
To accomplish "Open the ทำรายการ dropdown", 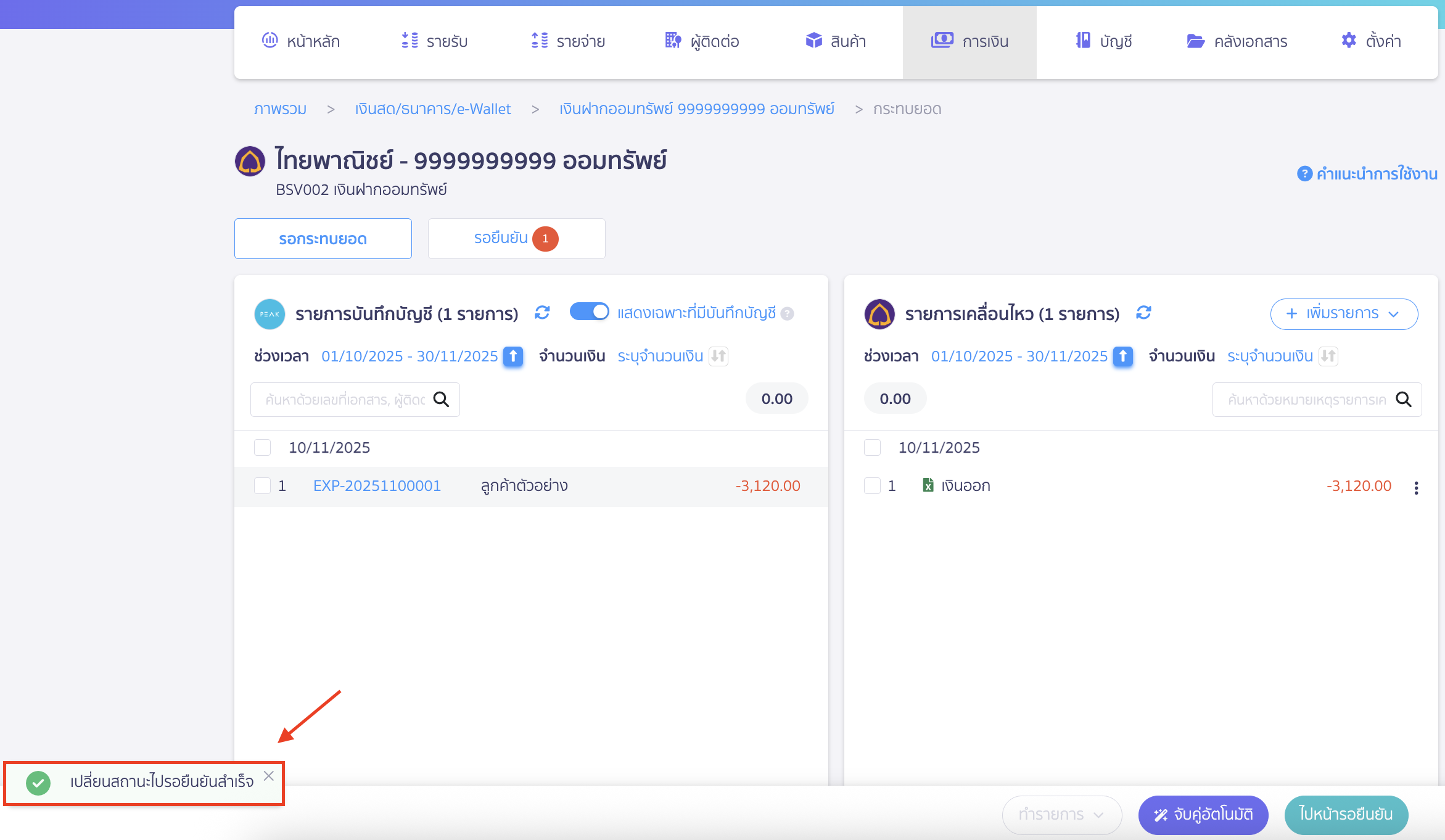I will pos(1062,815).
